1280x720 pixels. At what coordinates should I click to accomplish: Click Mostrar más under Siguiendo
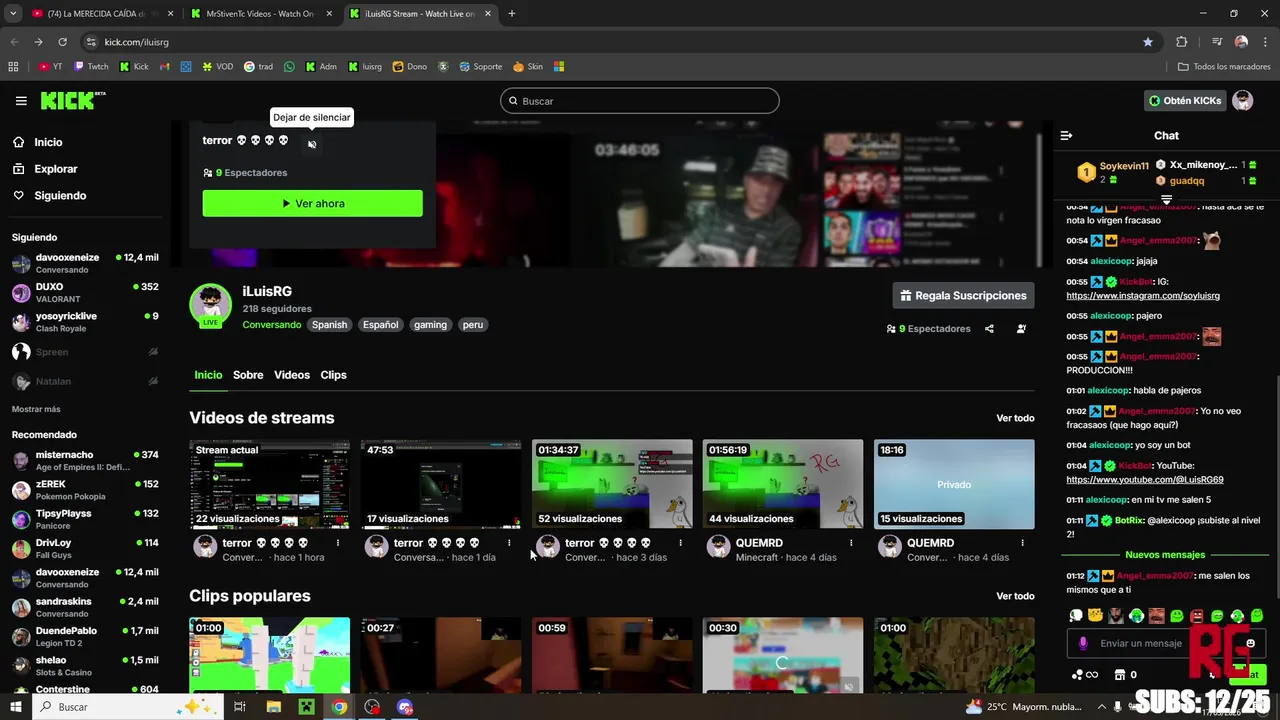(36, 409)
